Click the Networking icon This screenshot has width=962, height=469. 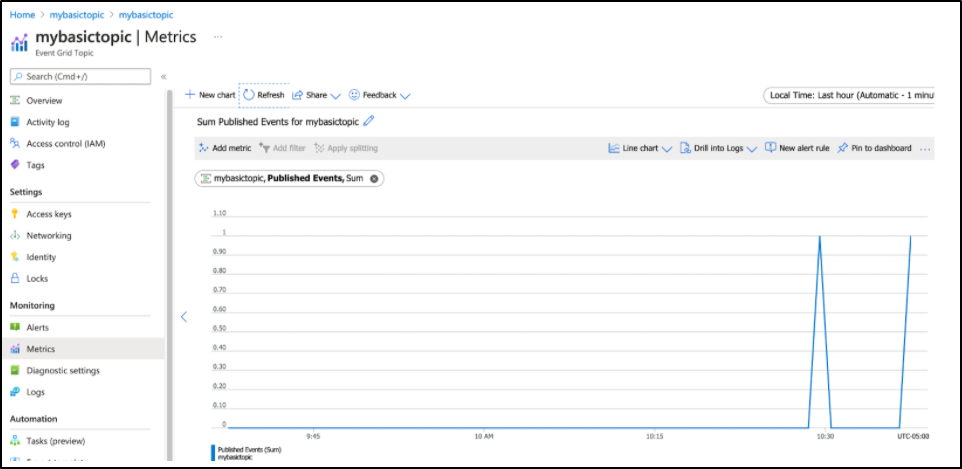15,236
